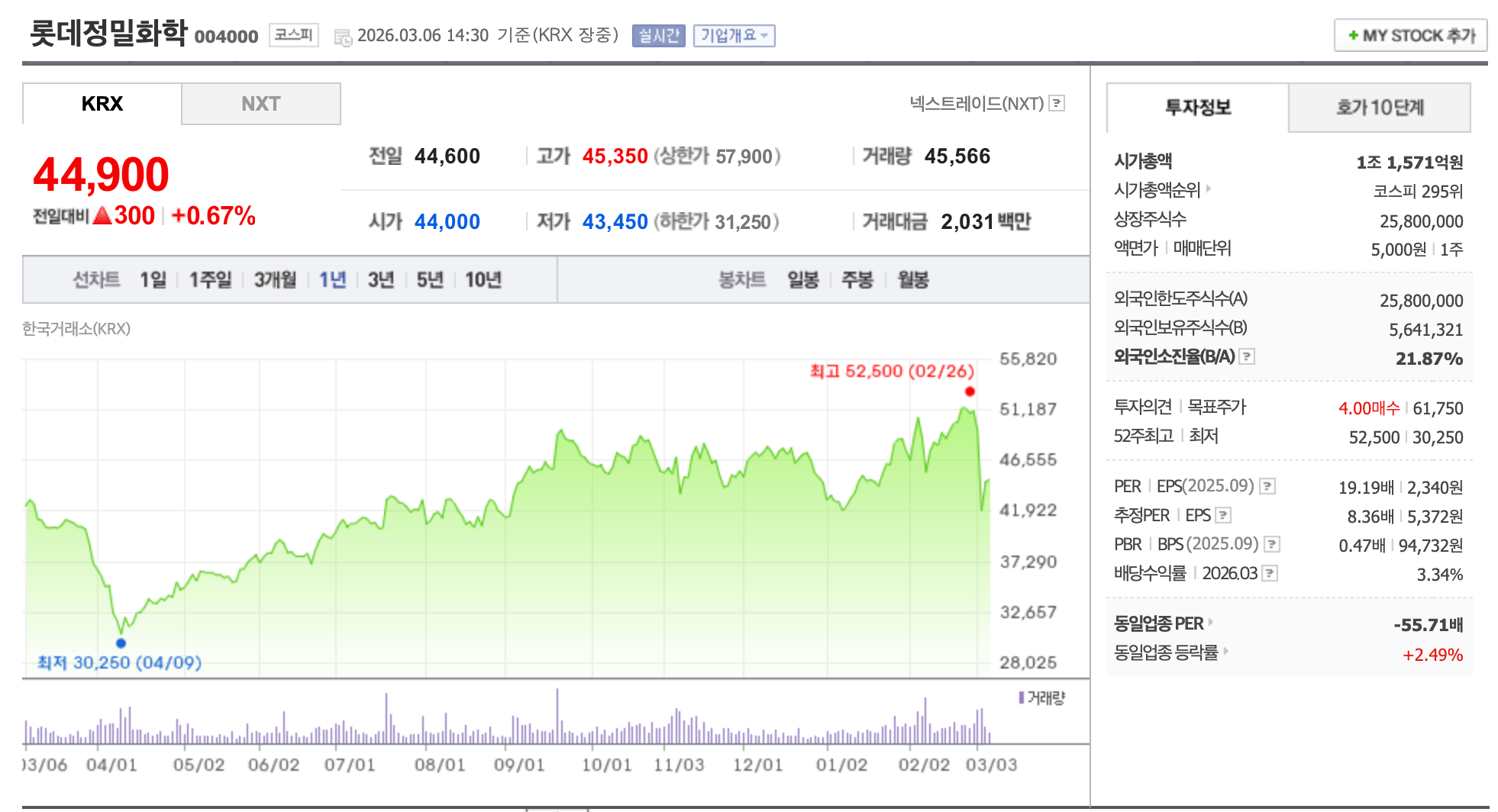Click the MY STOCK 추가 button
Screen dimensions: 1498x812
[1411, 35]
